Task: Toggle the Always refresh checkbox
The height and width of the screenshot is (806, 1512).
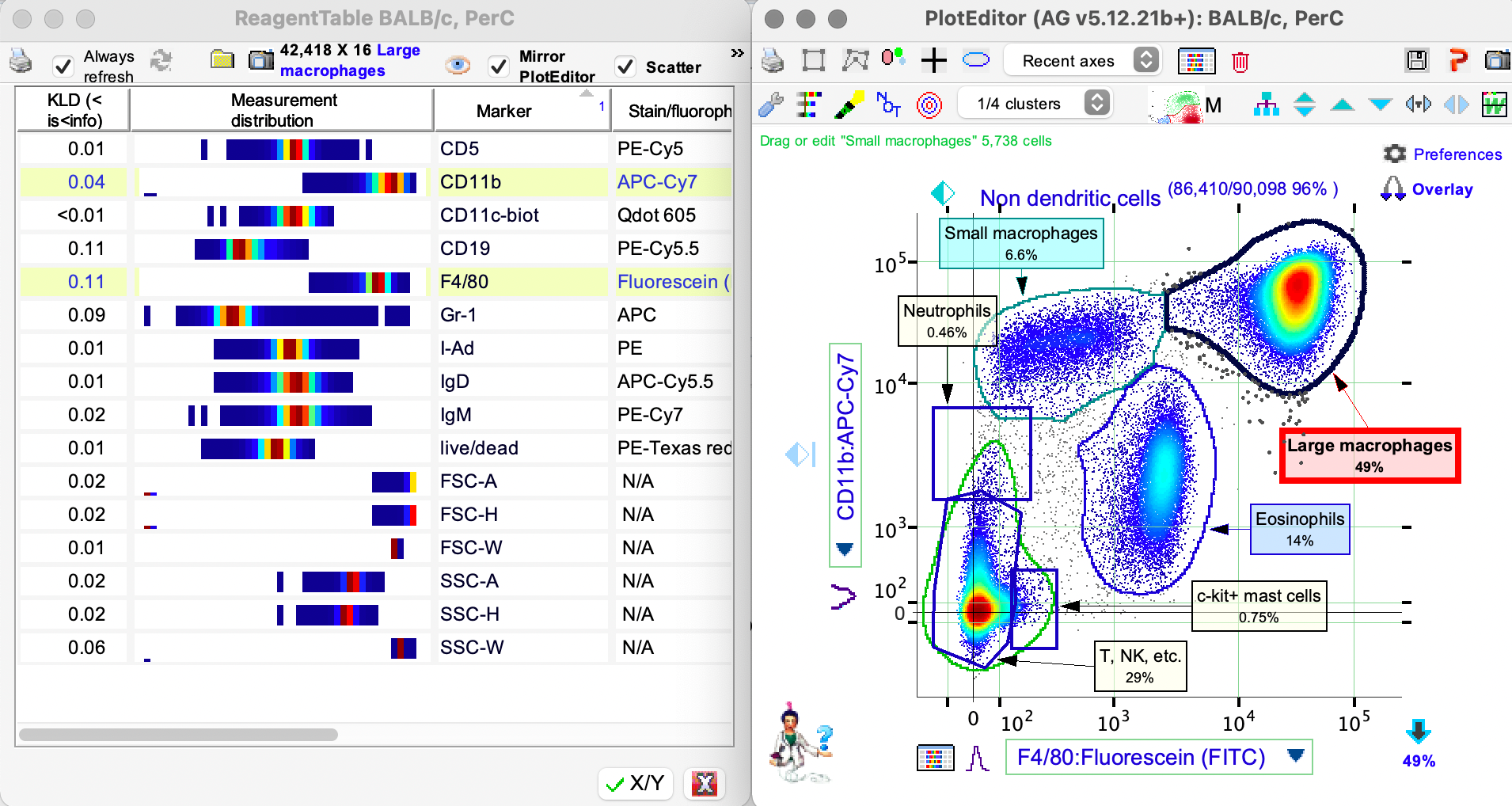Action: coord(63,67)
